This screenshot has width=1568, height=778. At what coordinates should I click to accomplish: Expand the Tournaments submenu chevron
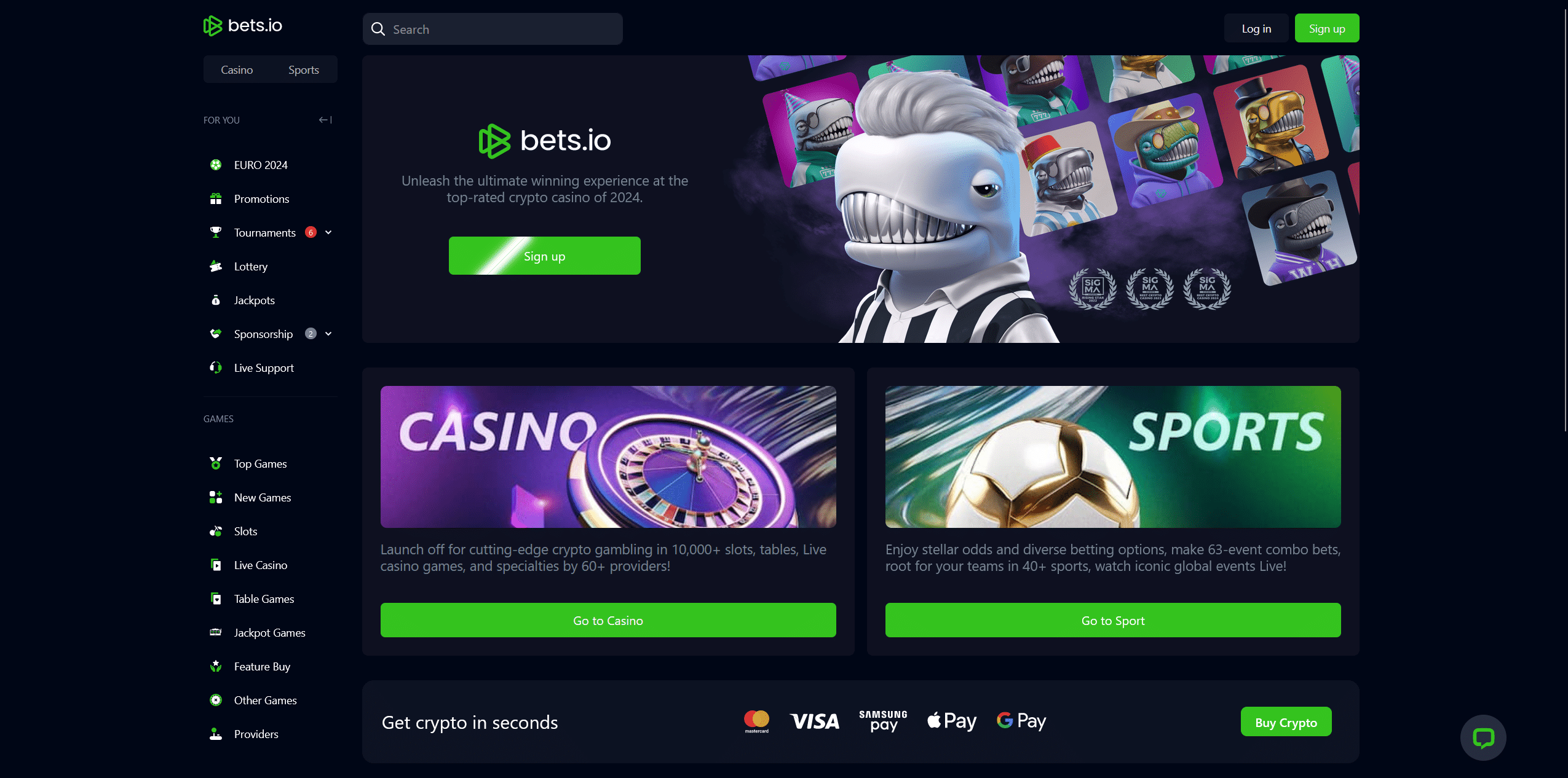[328, 232]
